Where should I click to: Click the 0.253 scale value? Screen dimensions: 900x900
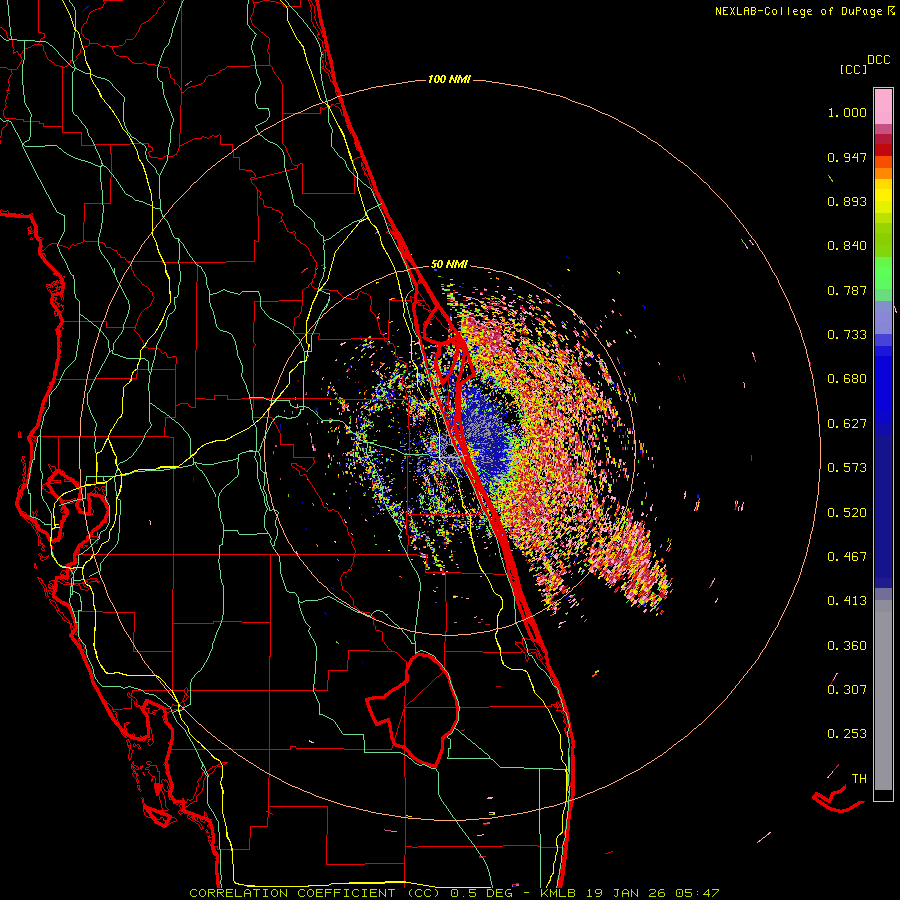click(x=847, y=734)
